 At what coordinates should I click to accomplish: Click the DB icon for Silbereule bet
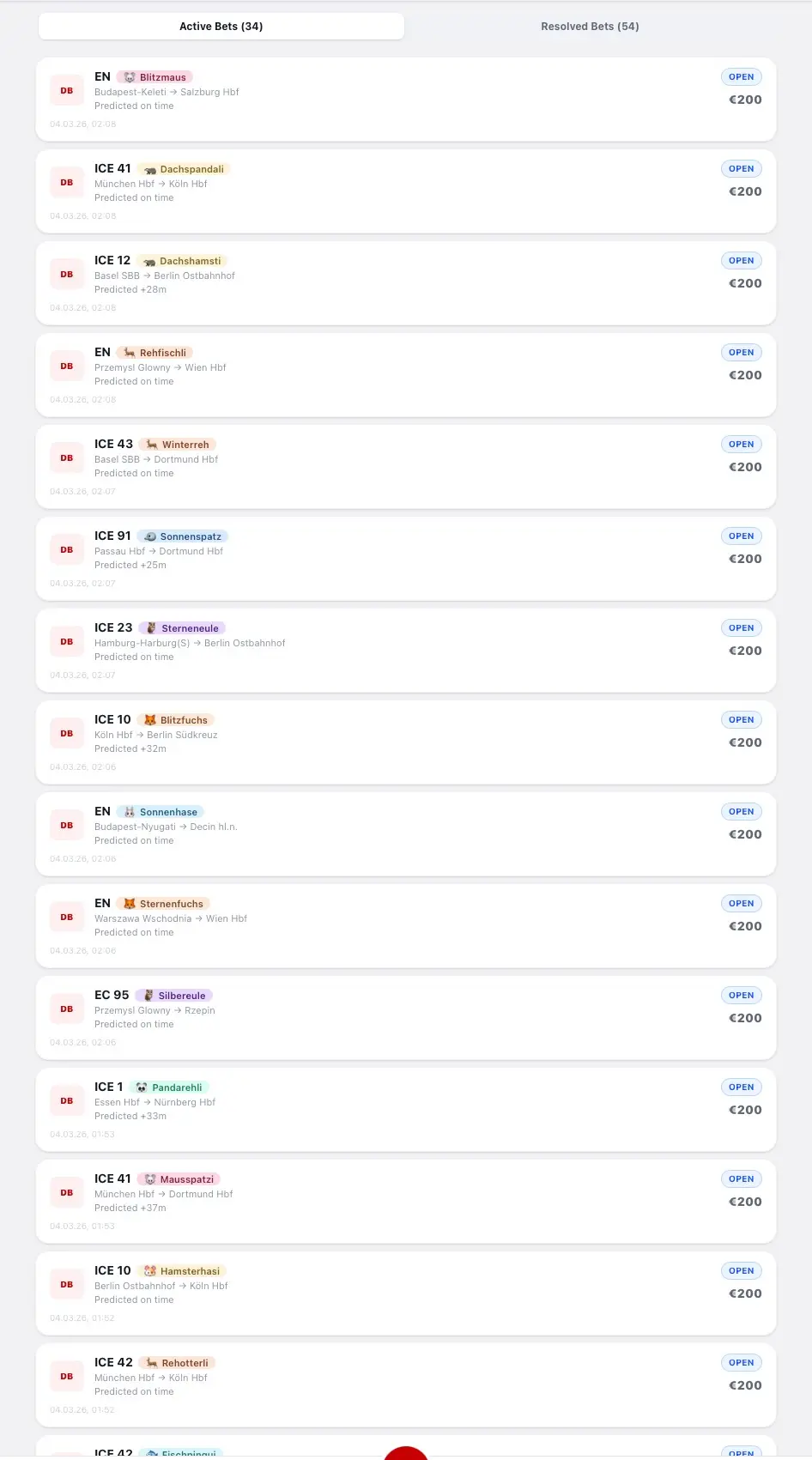pyautogui.click(x=67, y=1009)
